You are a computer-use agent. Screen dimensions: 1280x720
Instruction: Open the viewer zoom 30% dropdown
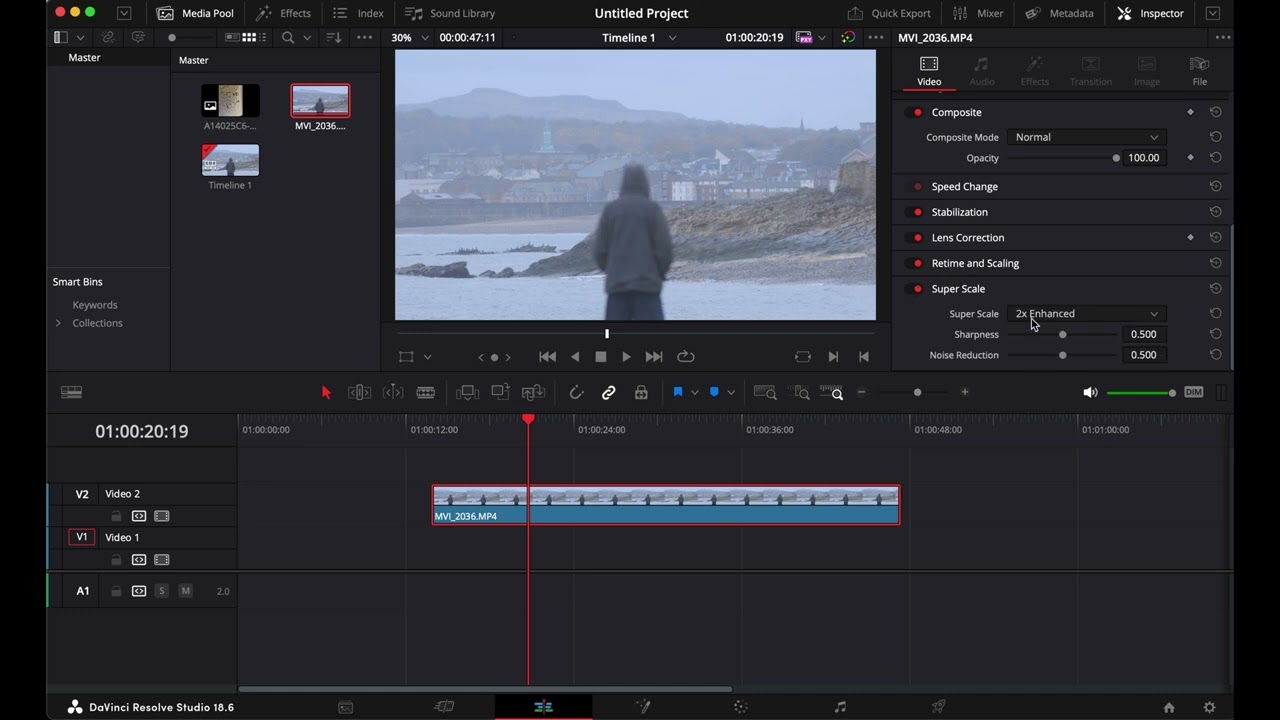(x=410, y=38)
